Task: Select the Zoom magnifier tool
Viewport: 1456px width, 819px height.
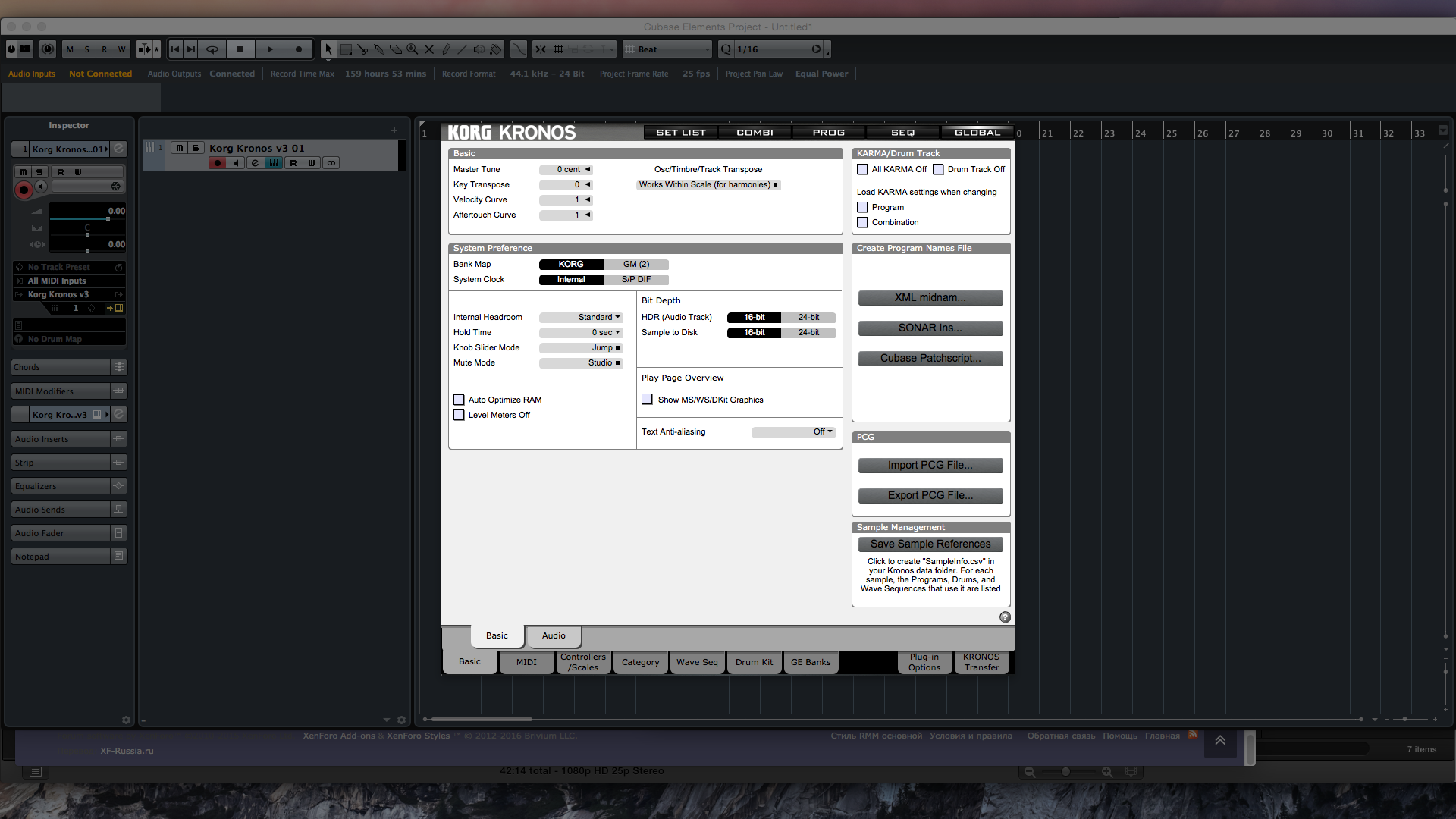Action: coord(412,49)
